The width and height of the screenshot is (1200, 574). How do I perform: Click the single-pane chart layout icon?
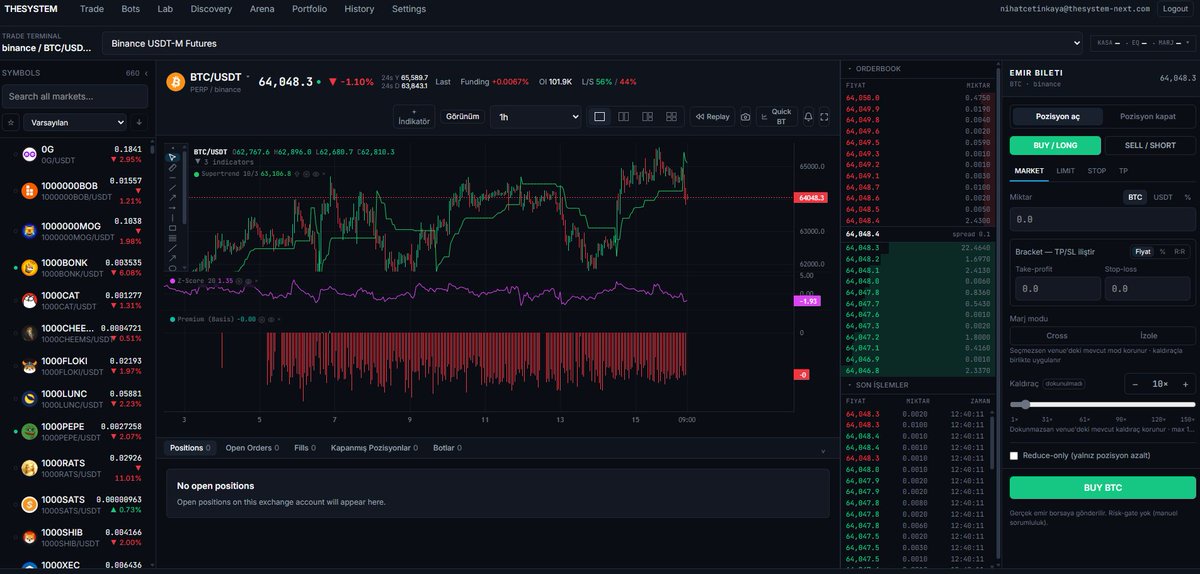[600, 117]
